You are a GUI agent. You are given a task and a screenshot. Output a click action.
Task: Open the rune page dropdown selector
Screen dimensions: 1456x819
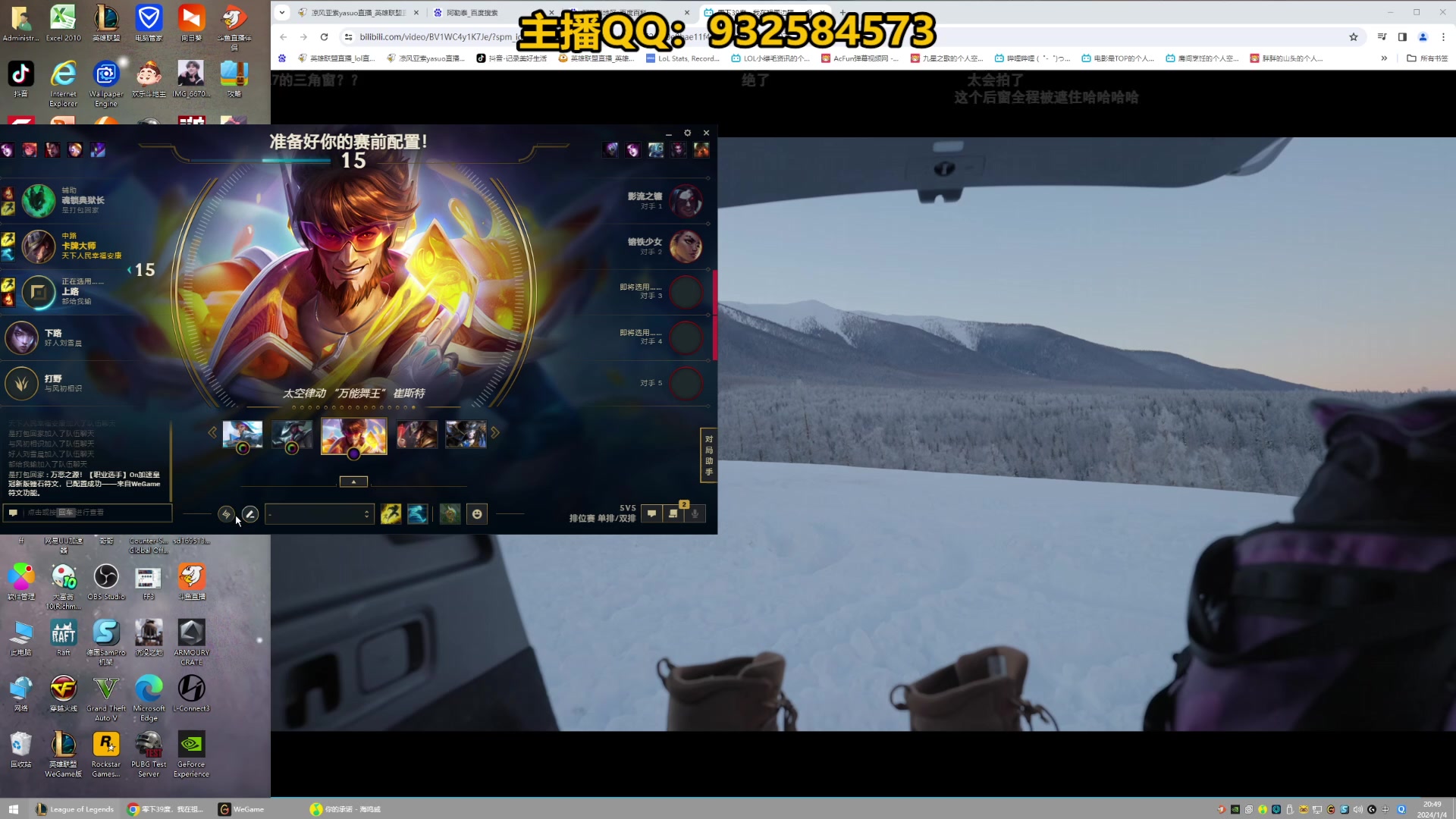[319, 514]
